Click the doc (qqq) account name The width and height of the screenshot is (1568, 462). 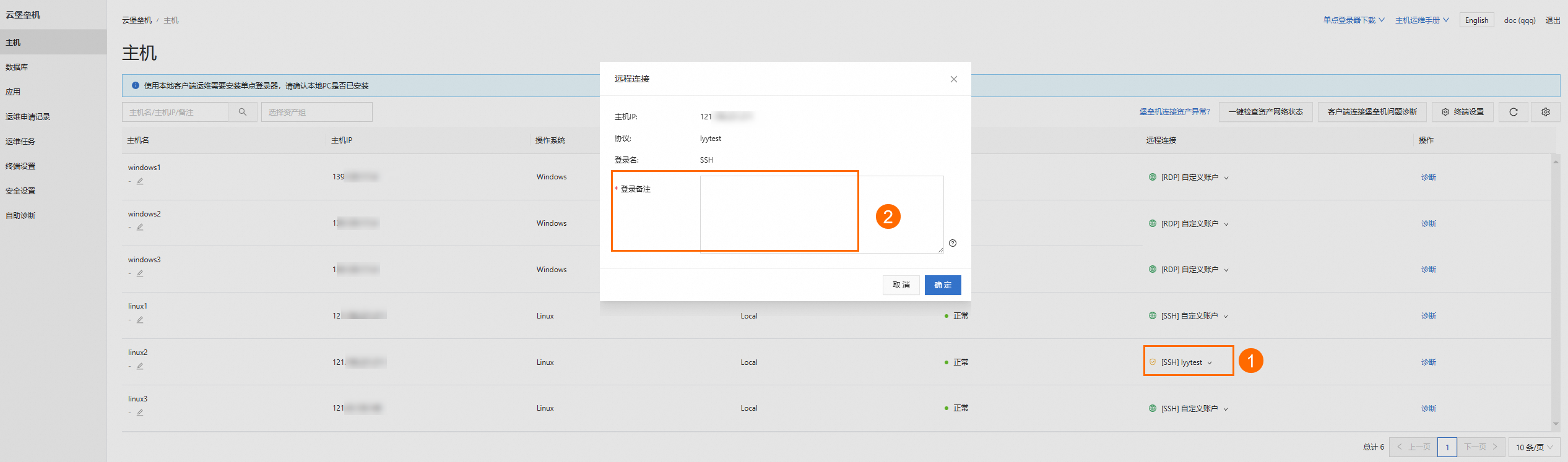pos(1520,20)
